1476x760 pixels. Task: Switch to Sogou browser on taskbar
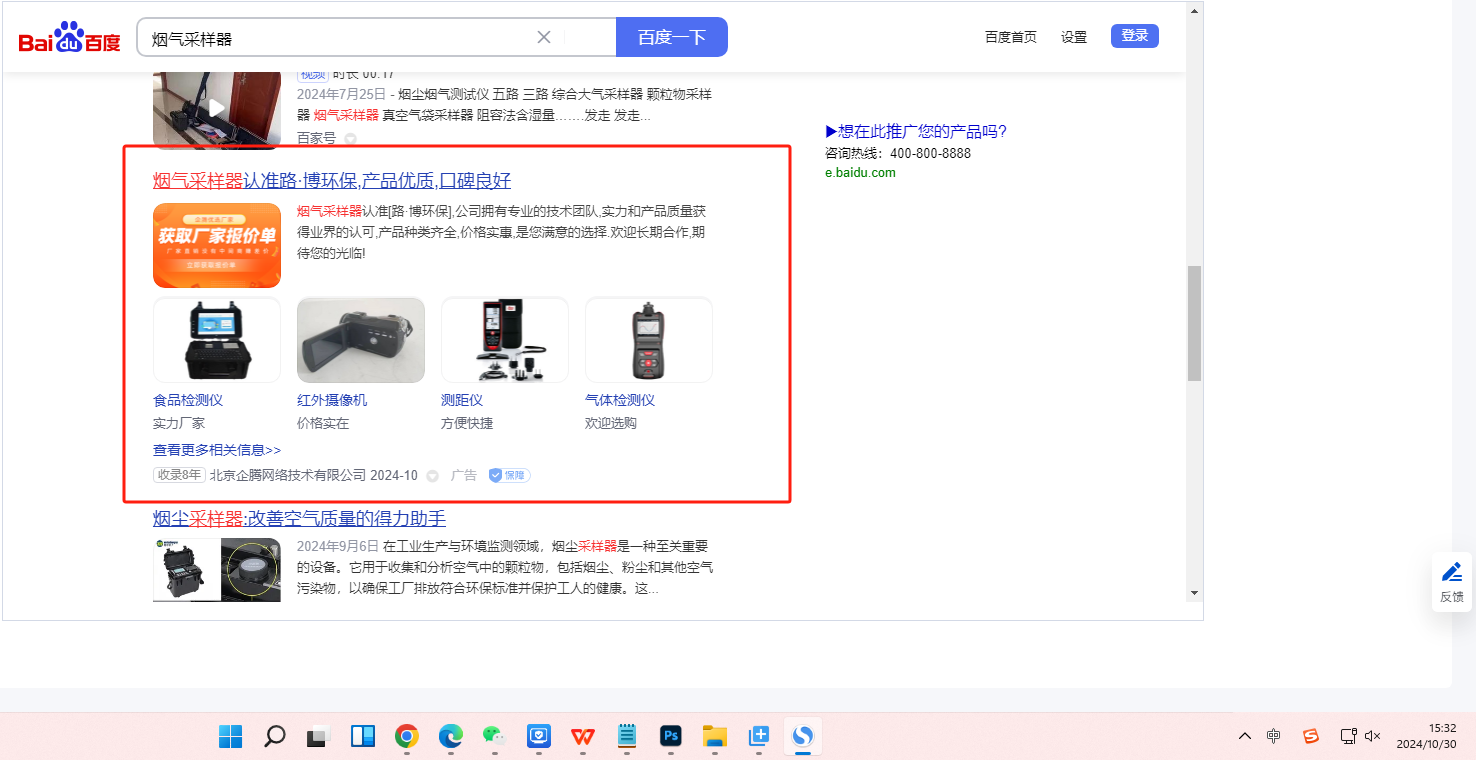(x=803, y=737)
